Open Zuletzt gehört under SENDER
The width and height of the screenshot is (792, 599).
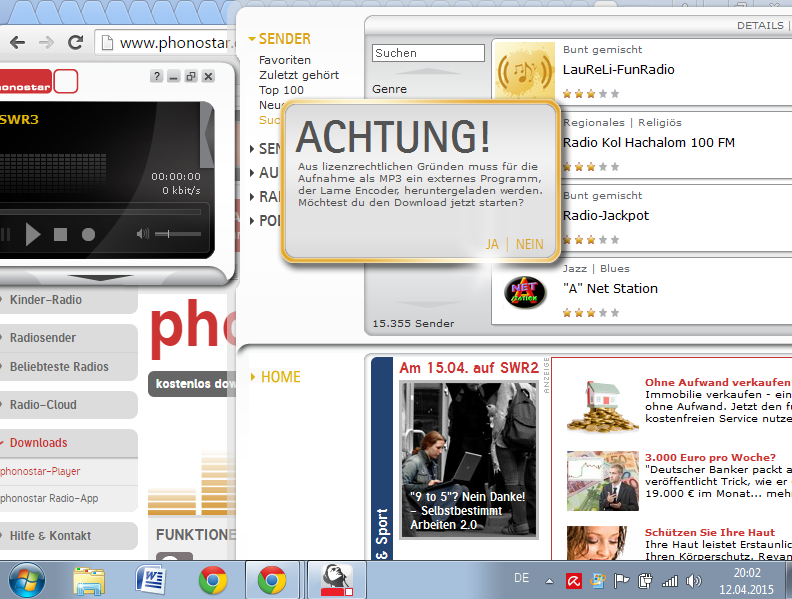(299, 75)
